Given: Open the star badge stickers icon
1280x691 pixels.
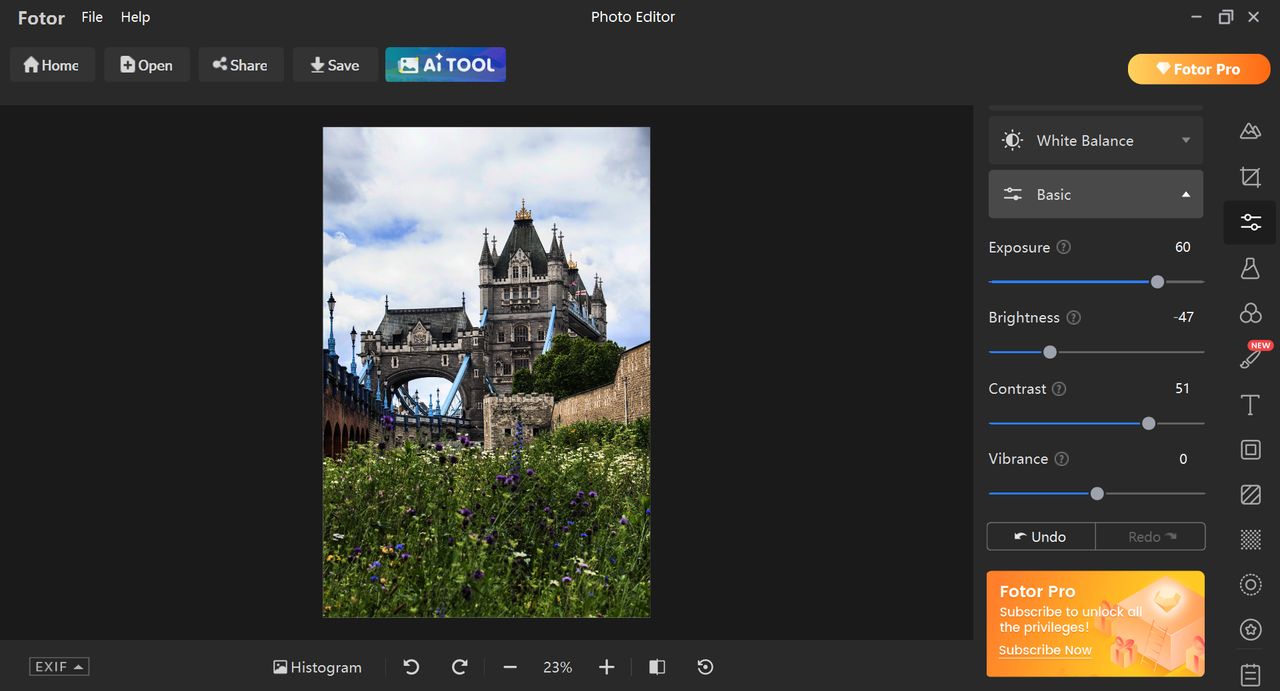Looking at the screenshot, I should click(1250, 630).
